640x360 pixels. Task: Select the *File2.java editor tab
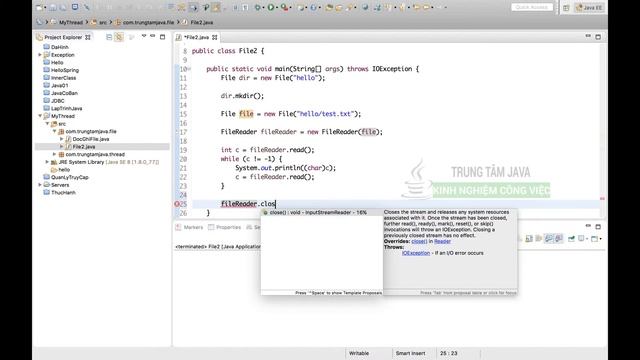[196, 37]
